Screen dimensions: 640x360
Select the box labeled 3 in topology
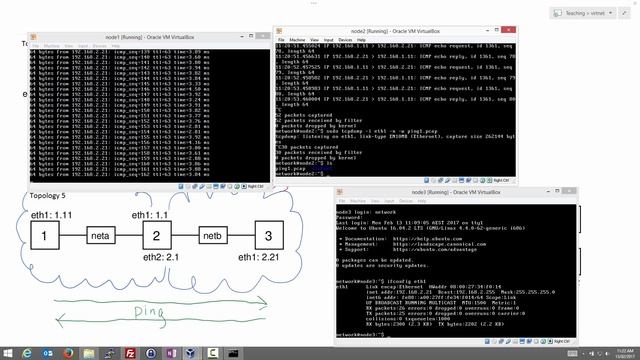click(x=269, y=235)
